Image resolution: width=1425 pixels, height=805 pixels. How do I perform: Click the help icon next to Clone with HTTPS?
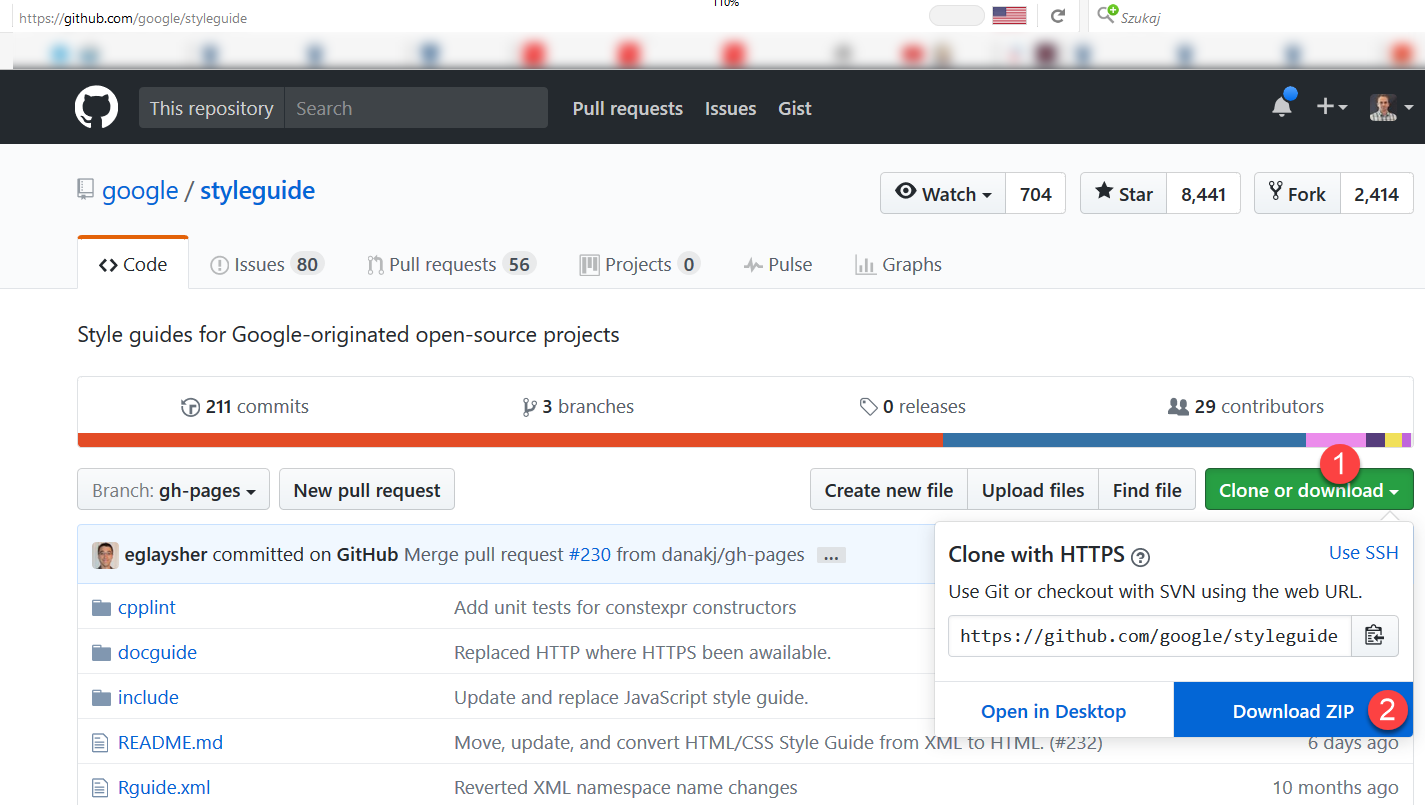(1140, 557)
